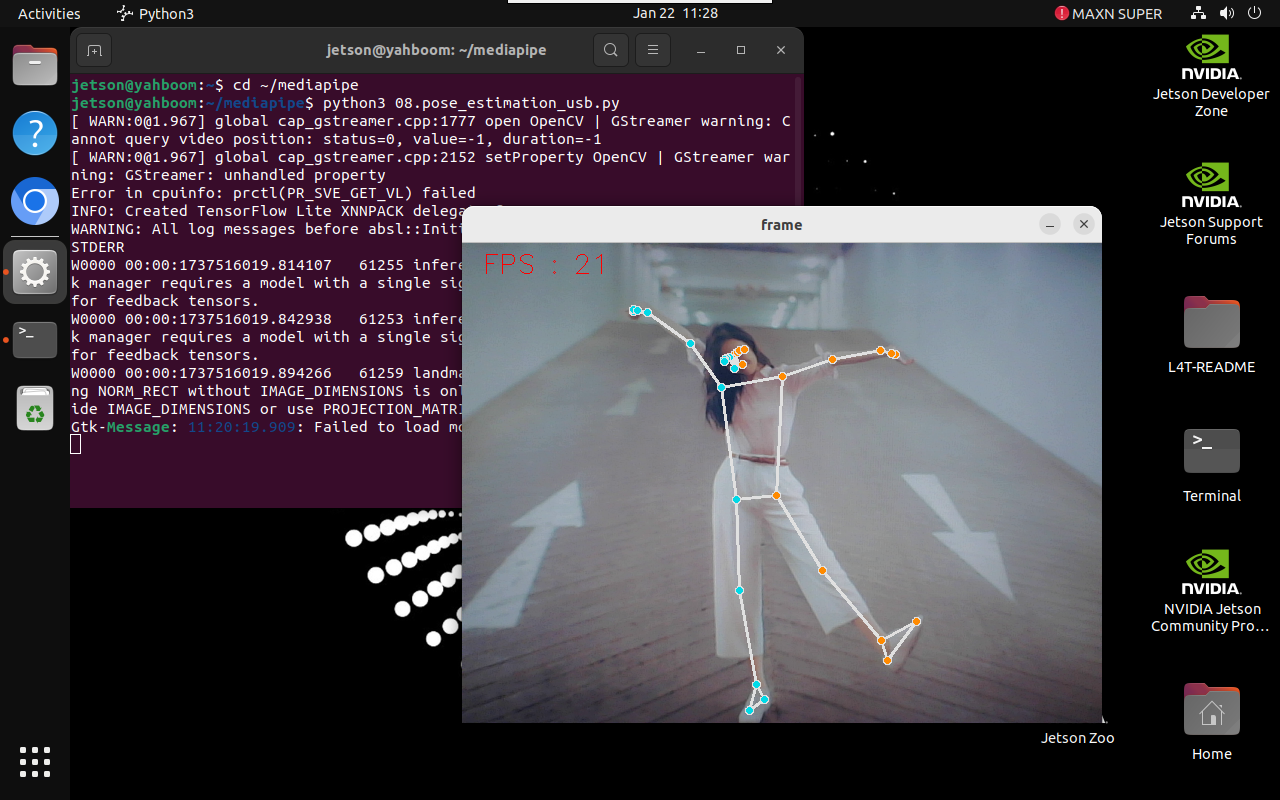
Task: Open NVIDIA Jetson Community Projects shortcut
Action: pos(1211,591)
